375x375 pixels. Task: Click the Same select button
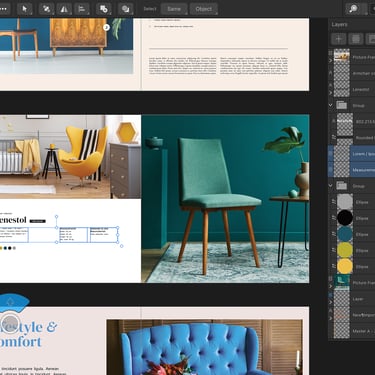(x=174, y=9)
